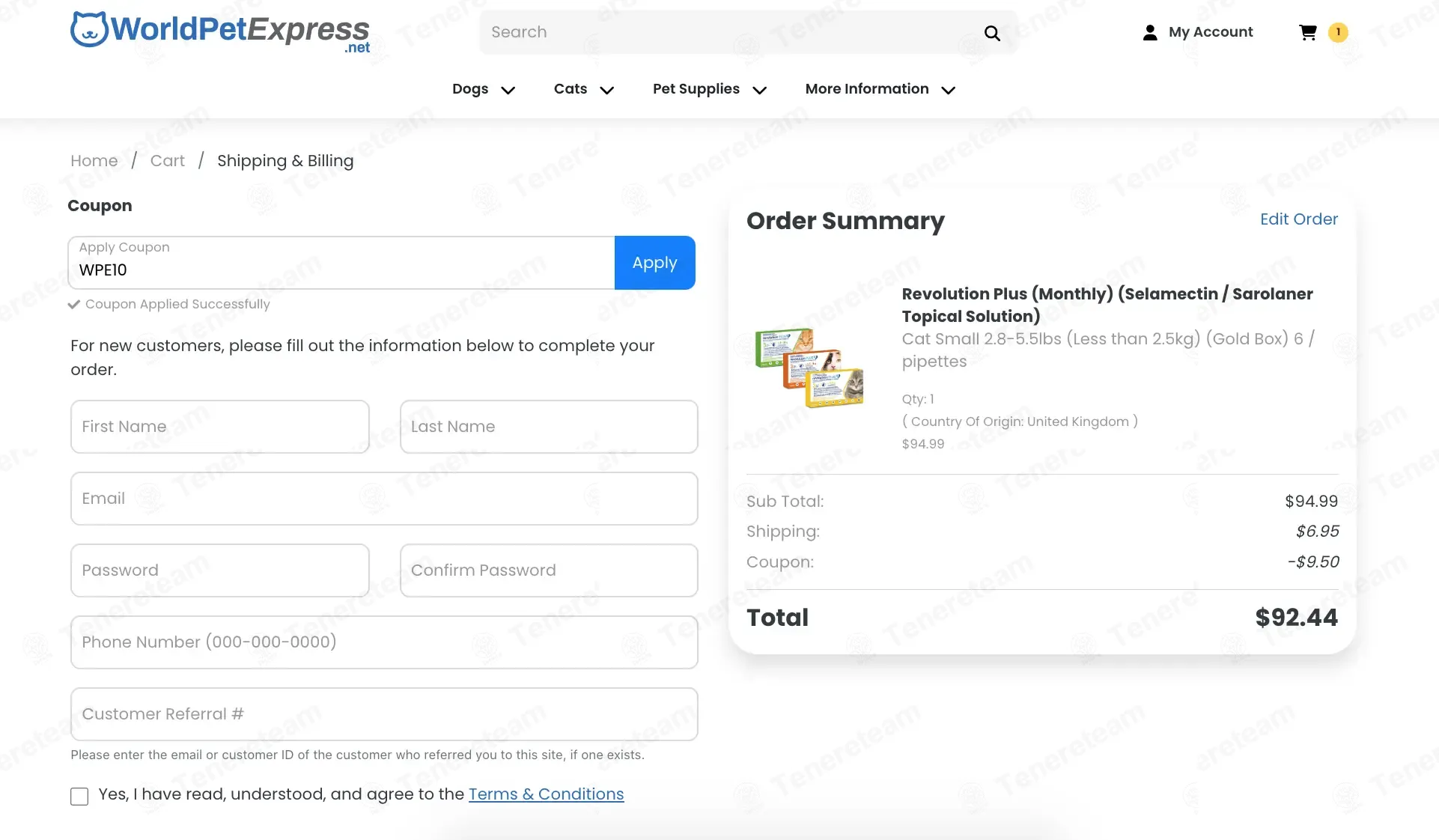This screenshot has width=1439, height=840.
Task: Click the Order Summary heading
Action: 845,221
